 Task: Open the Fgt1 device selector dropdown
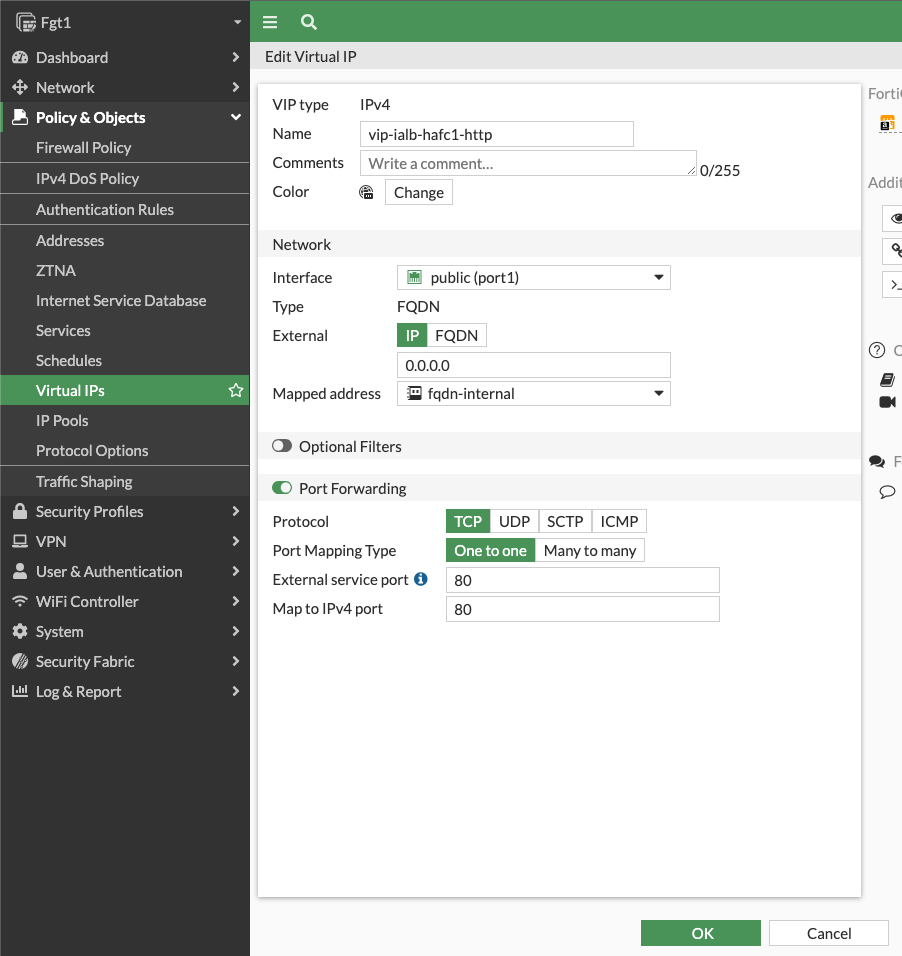click(237, 23)
